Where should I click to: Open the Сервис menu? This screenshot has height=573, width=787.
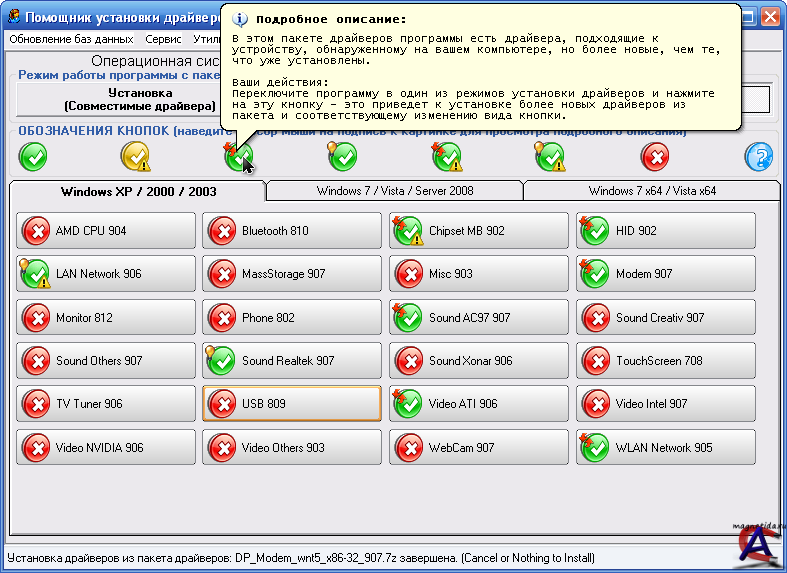coord(163,40)
